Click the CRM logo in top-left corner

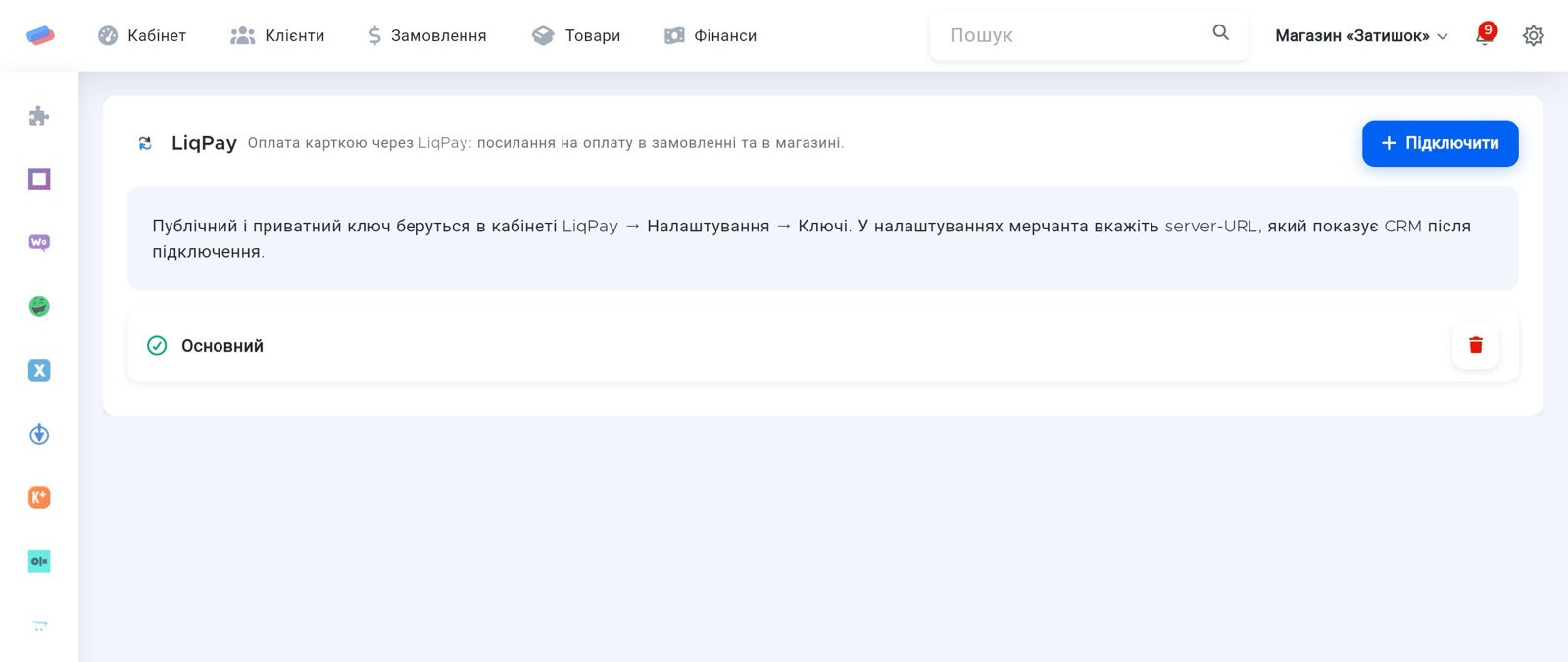click(40, 35)
